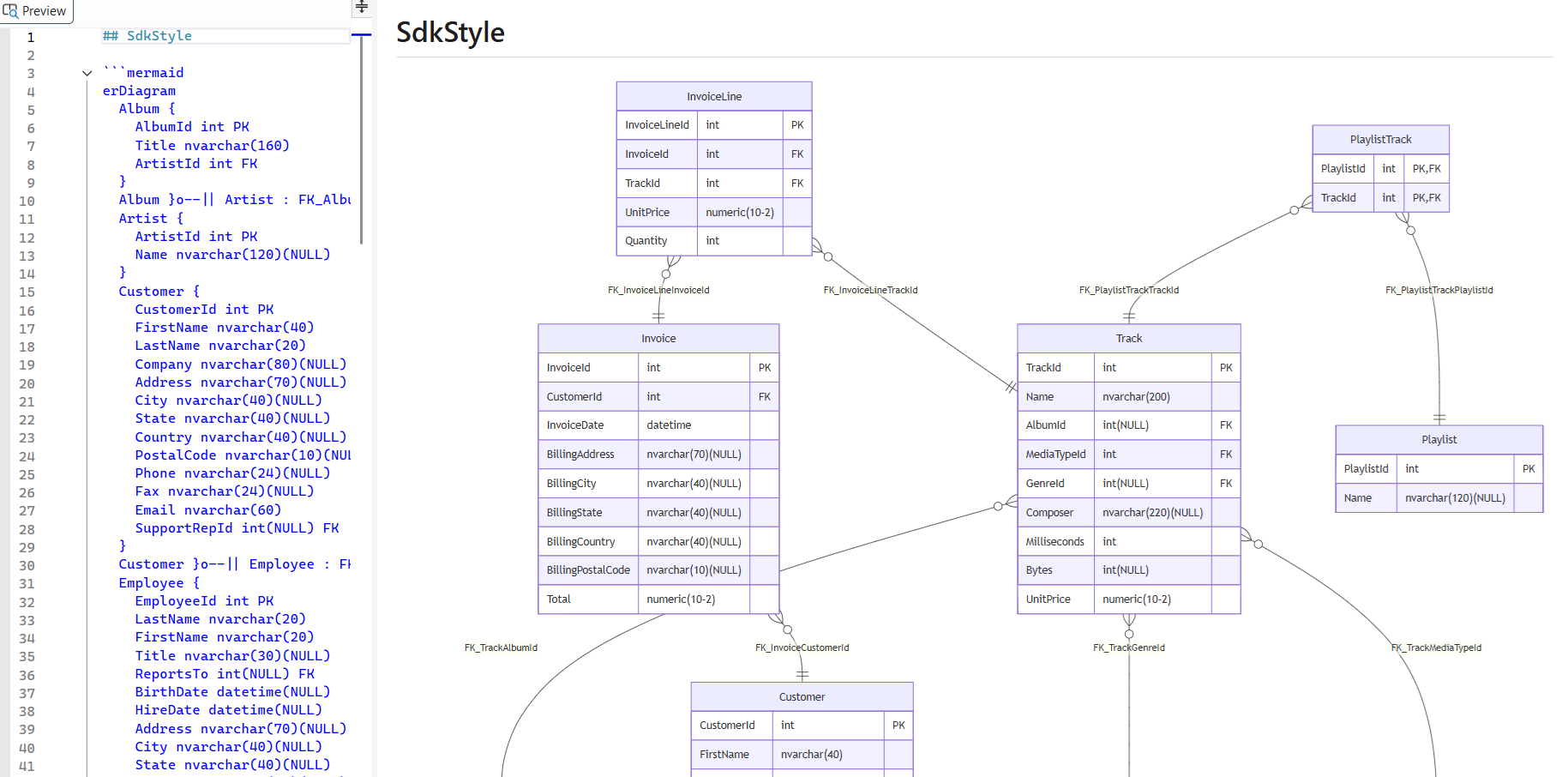Click line number 20 in gutter

pyautogui.click(x=27, y=383)
